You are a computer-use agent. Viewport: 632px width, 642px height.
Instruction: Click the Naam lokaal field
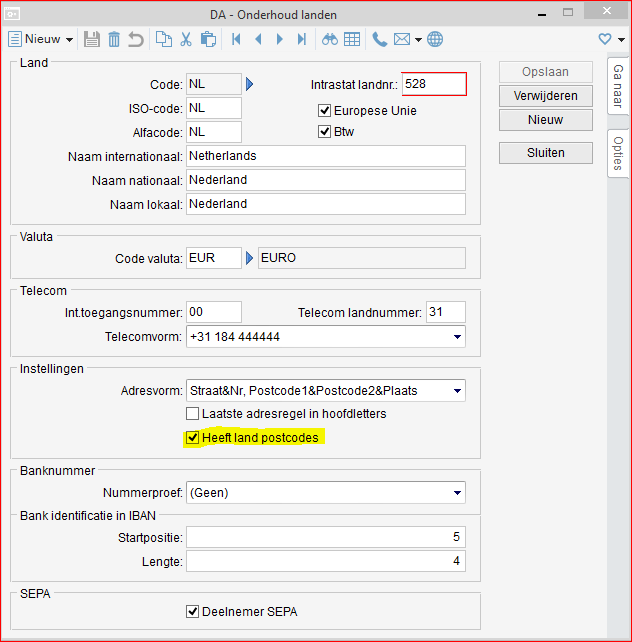(x=326, y=204)
